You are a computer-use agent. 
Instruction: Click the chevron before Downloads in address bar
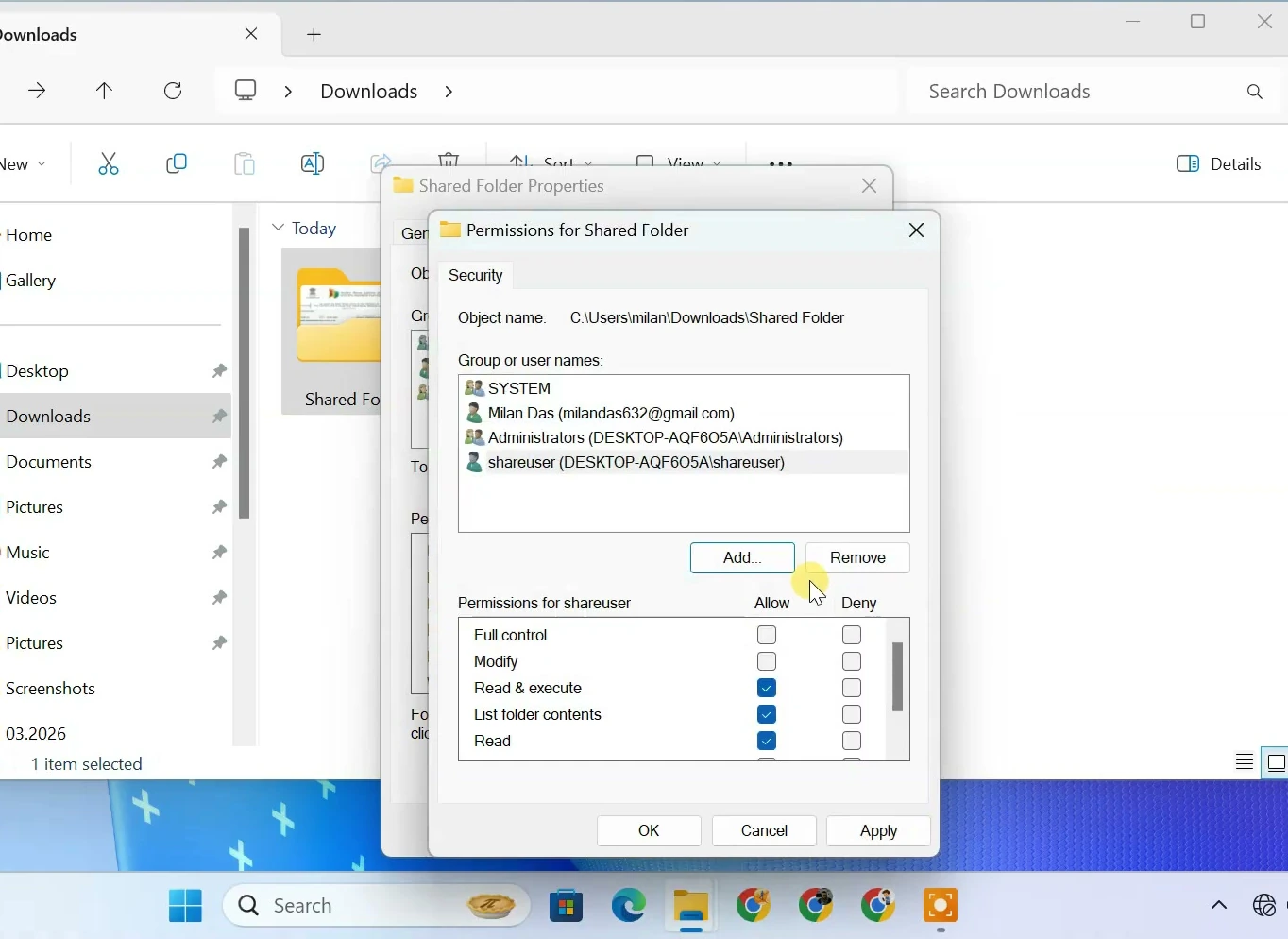click(288, 92)
